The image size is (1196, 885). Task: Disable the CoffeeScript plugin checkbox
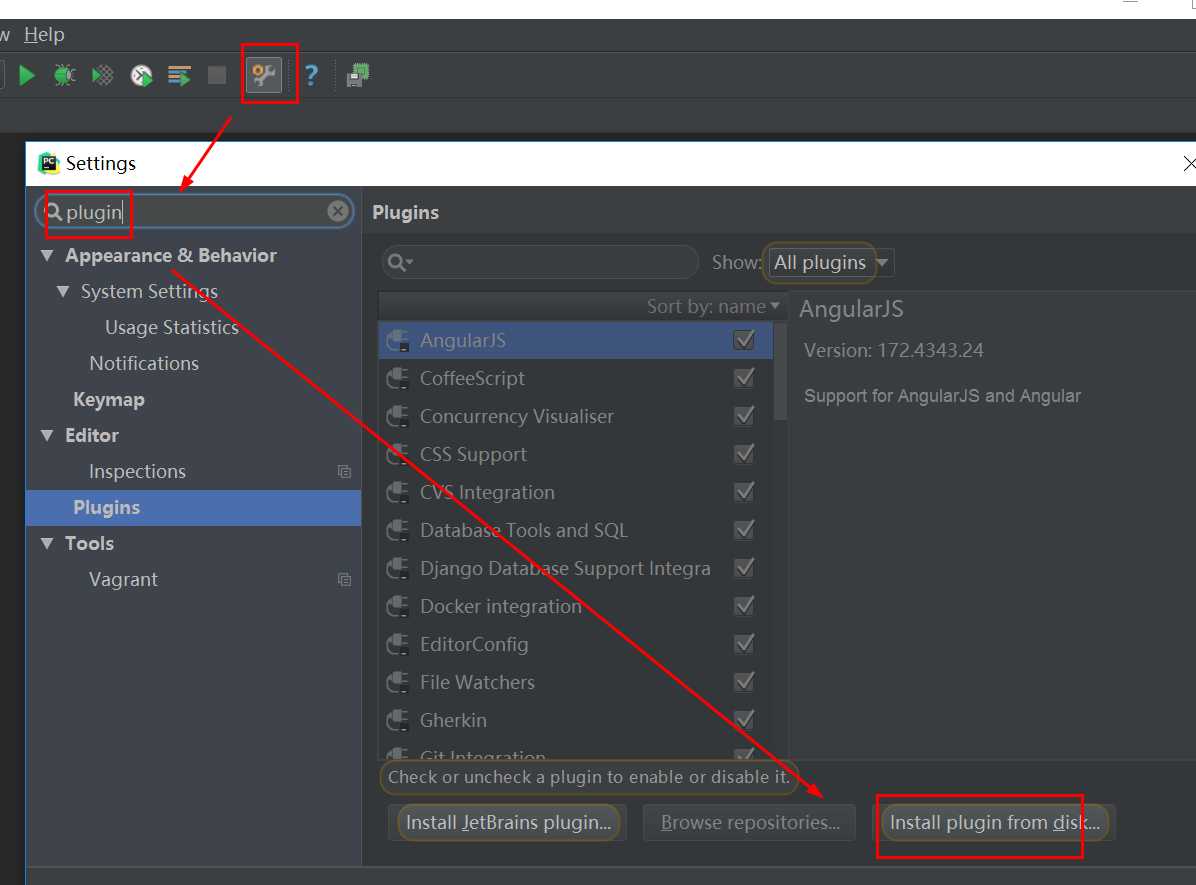click(744, 378)
